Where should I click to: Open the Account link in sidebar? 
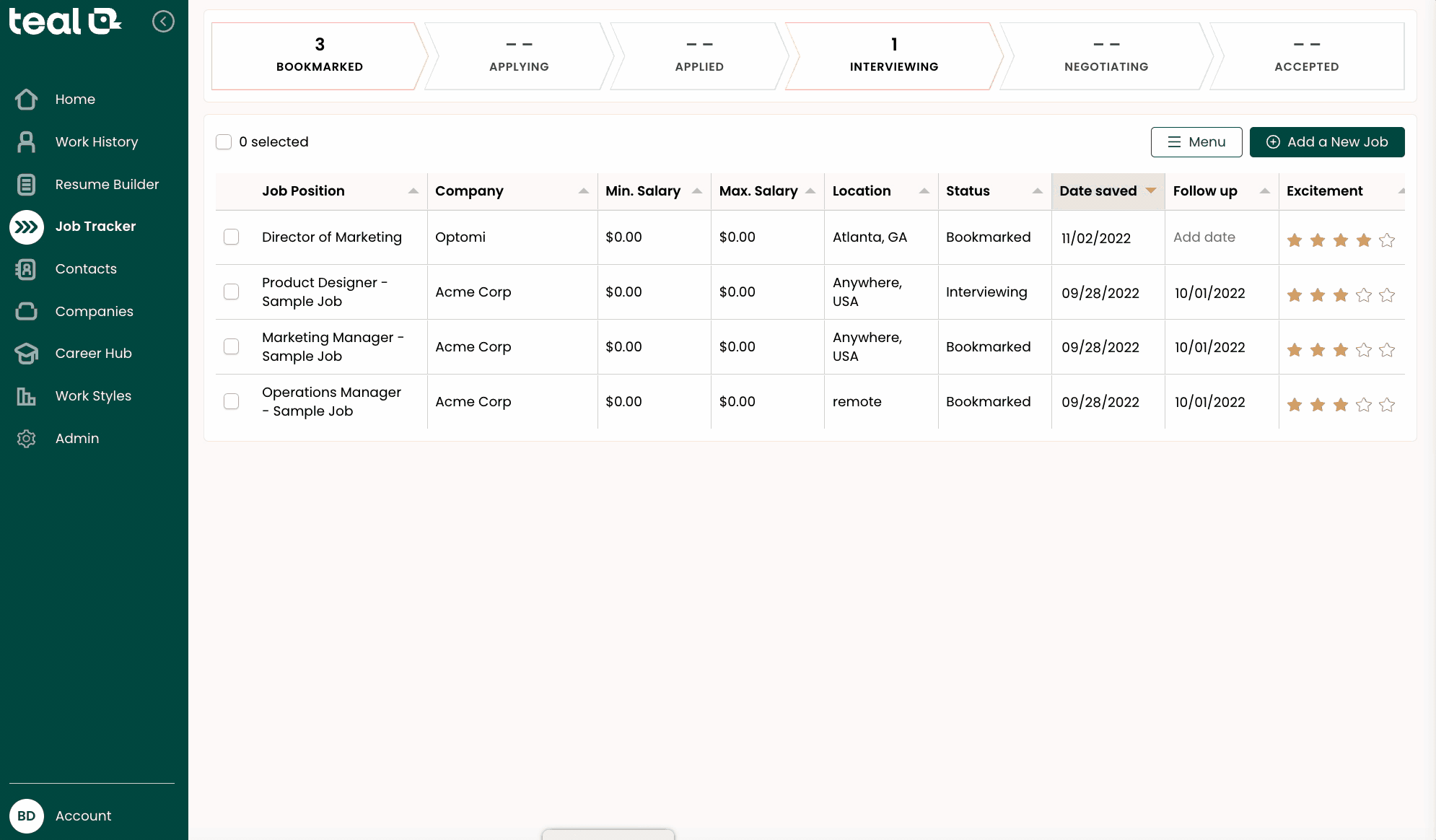[x=83, y=816]
